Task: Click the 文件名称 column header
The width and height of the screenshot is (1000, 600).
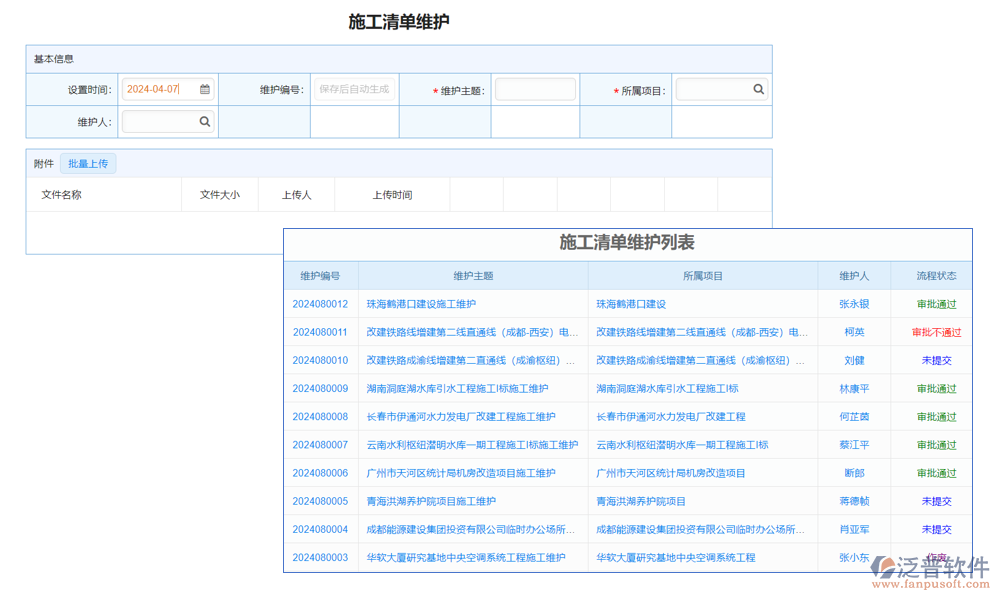Action: click(62, 195)
